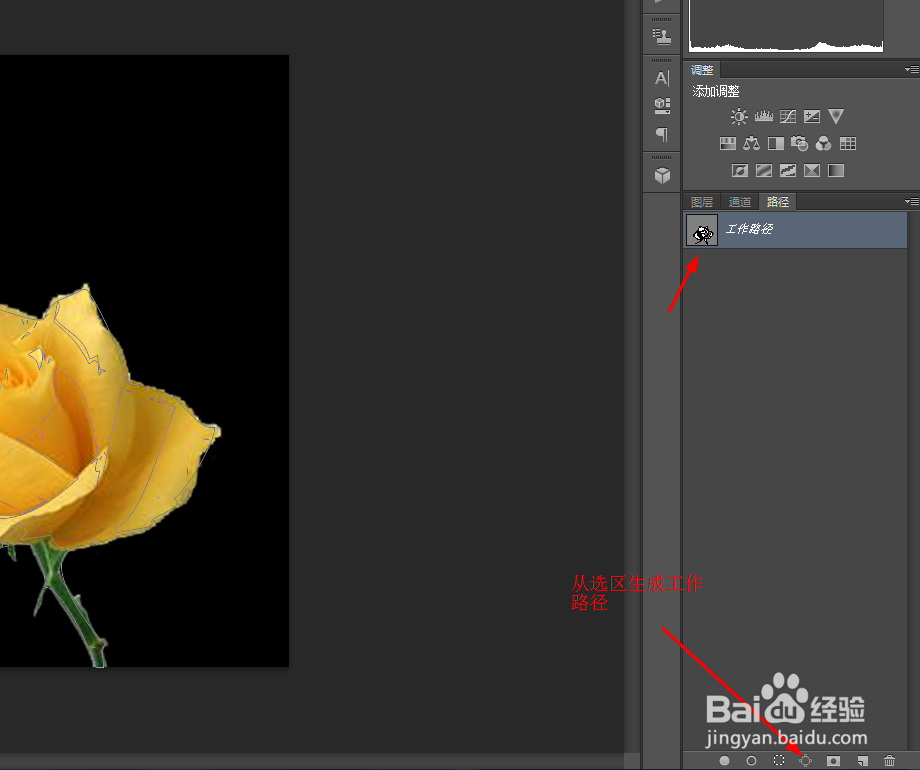The image size is (920, 770).
Task: Open the Character panel icon
Action: [662, 78]
